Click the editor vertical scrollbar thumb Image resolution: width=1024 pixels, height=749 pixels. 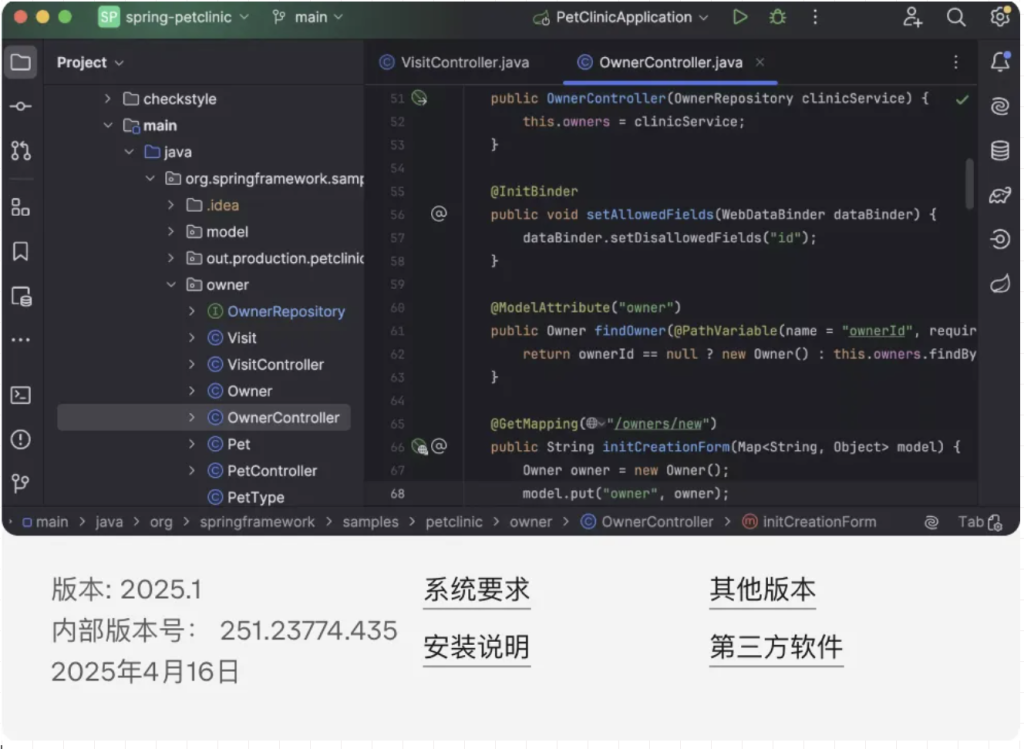click(969, 184)
